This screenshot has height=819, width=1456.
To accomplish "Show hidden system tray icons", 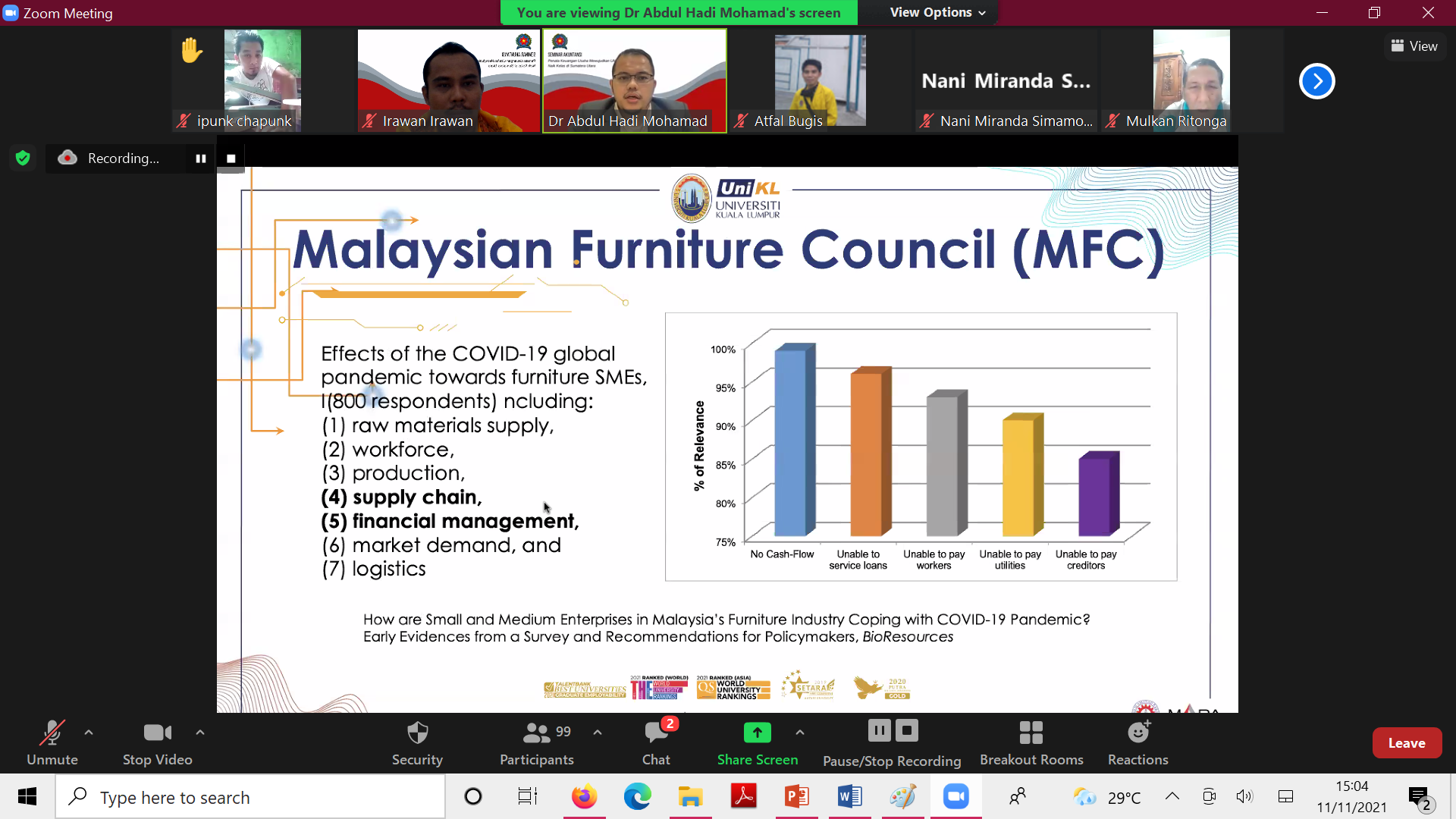I will 1172,797.
